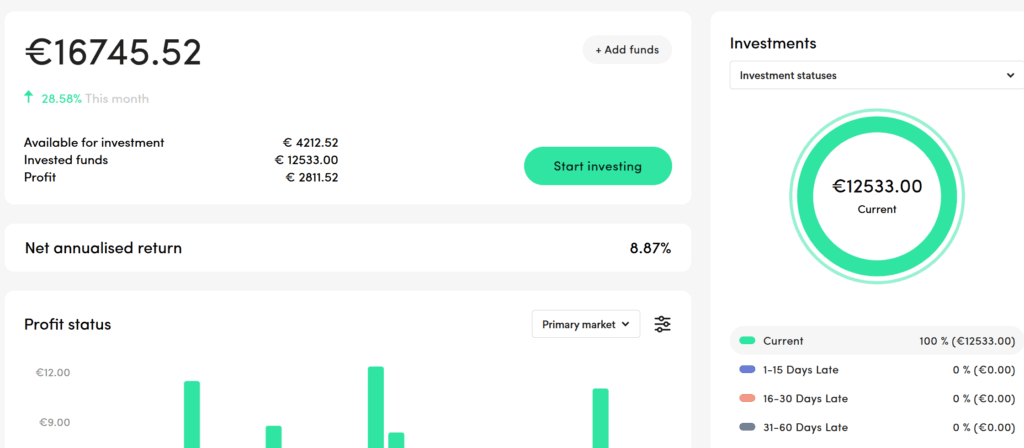Select the 31-60 Days Late legend row

click(x=876, y=427)
